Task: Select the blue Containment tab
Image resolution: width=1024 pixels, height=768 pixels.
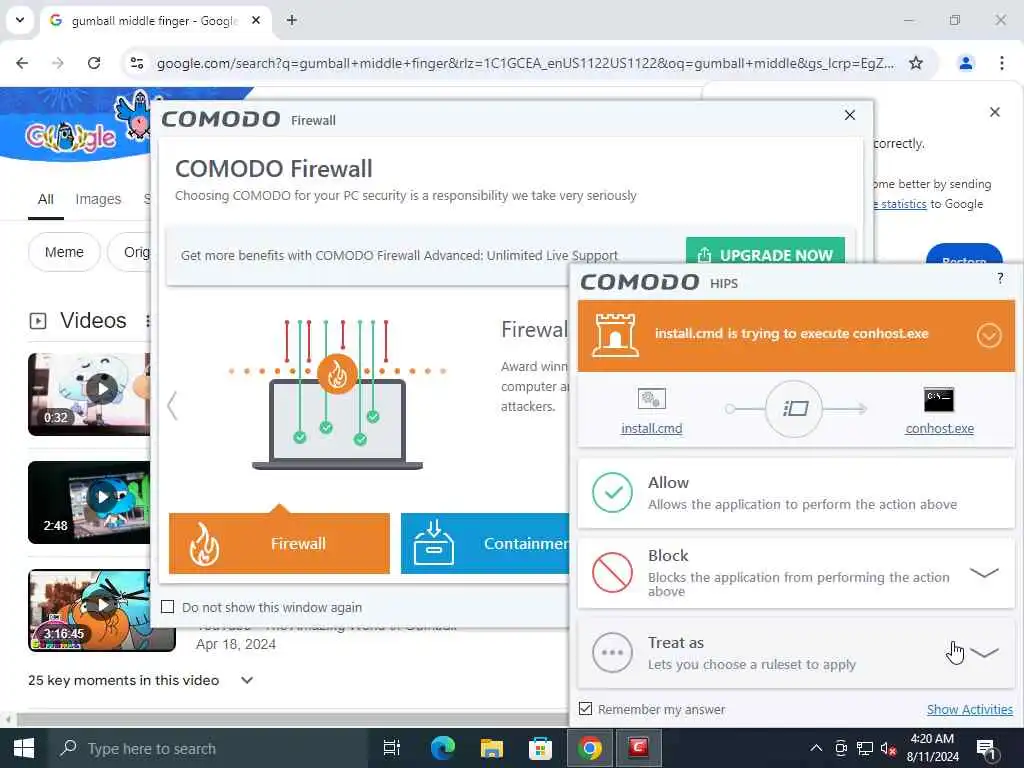Action: click(485, 543)
